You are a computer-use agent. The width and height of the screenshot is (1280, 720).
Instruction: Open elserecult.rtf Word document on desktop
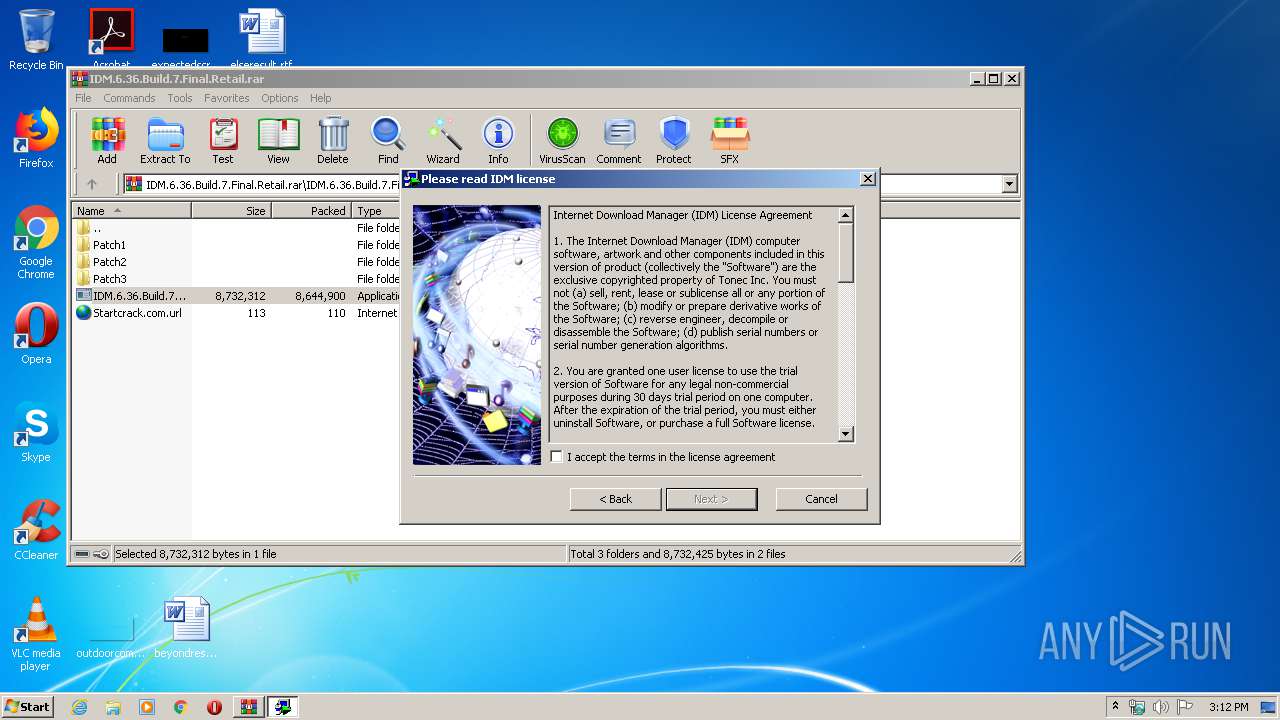[x=261, y=40]
